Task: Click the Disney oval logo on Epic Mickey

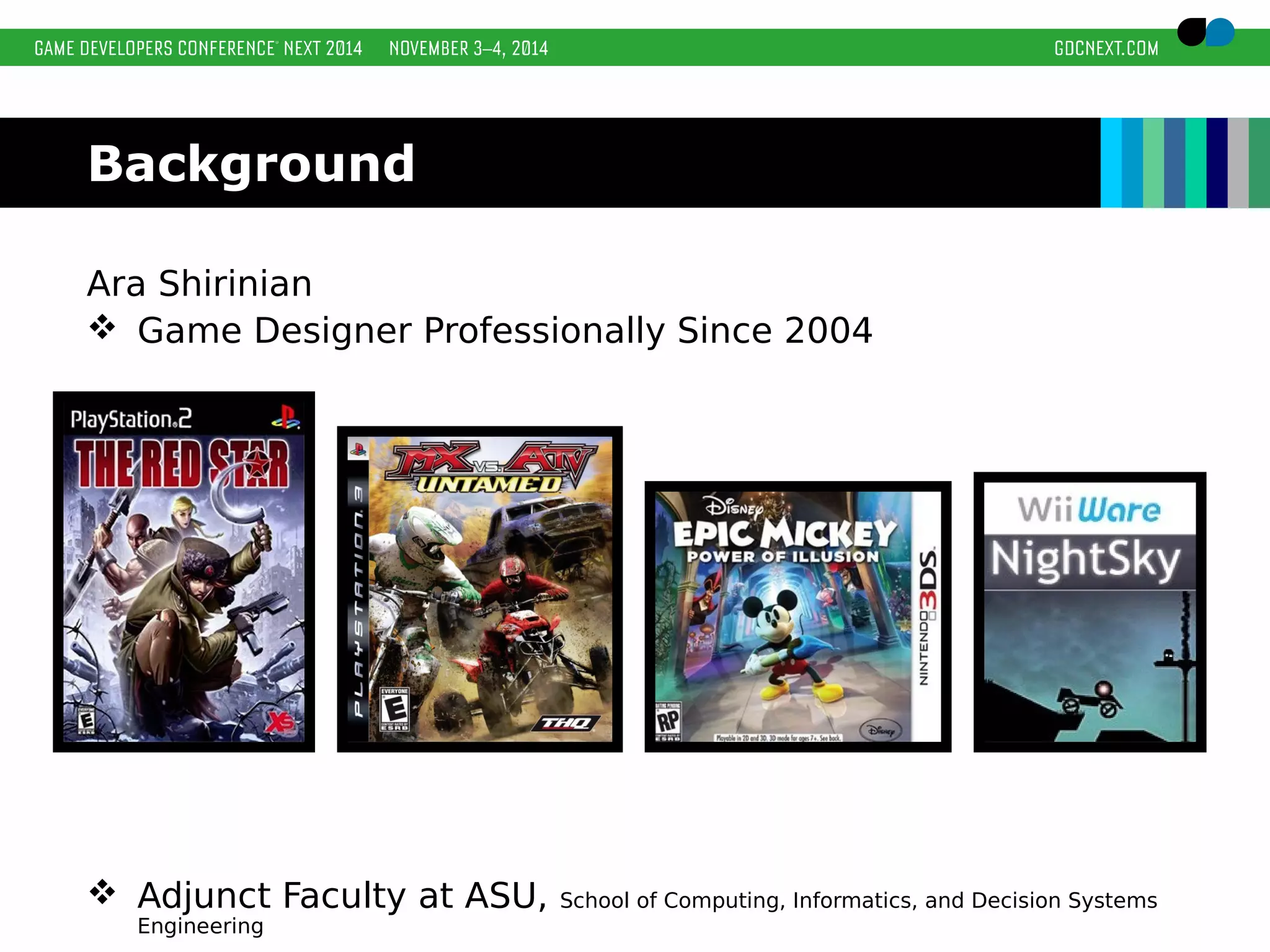Action: pos(881,731)
